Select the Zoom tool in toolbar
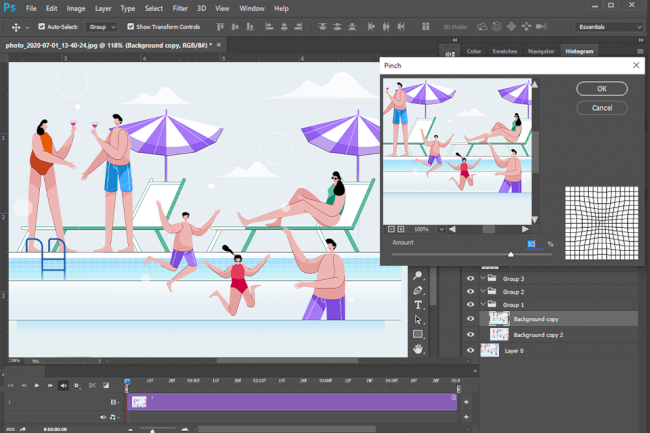Viewport: 650px width, 433px height. tap(418, 275)
